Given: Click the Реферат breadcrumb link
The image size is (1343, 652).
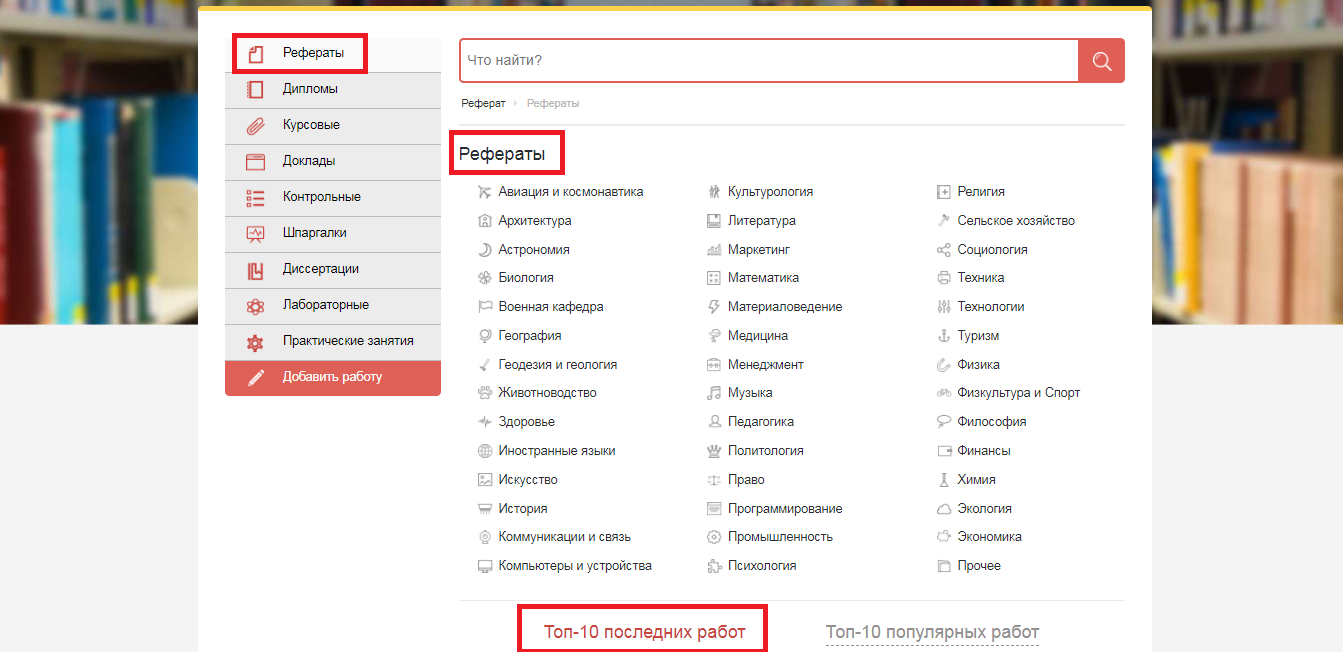Looking at the screenshot, I should tap(482, 103).
